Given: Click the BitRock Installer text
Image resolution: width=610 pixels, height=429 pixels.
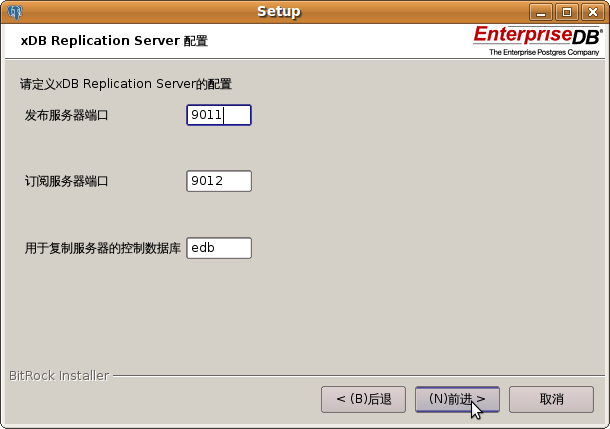Looking at the screenshot, I should [x=59, y=376].
